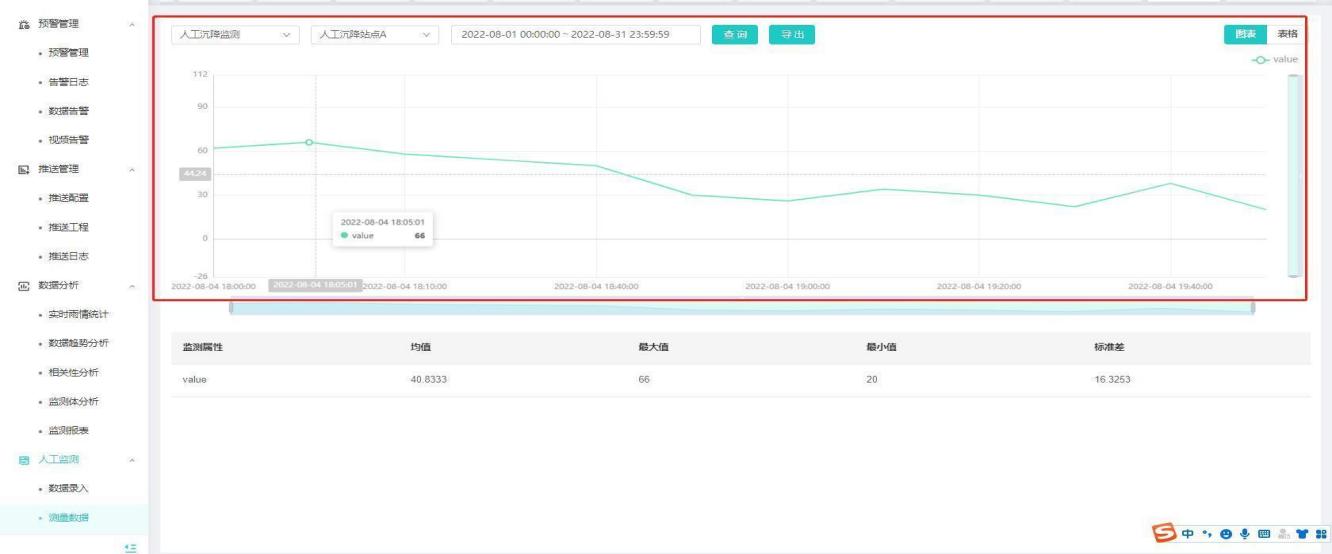Click the 导出 export button
Viewport: 1332px width, 554px height.
tap(792, 34)
